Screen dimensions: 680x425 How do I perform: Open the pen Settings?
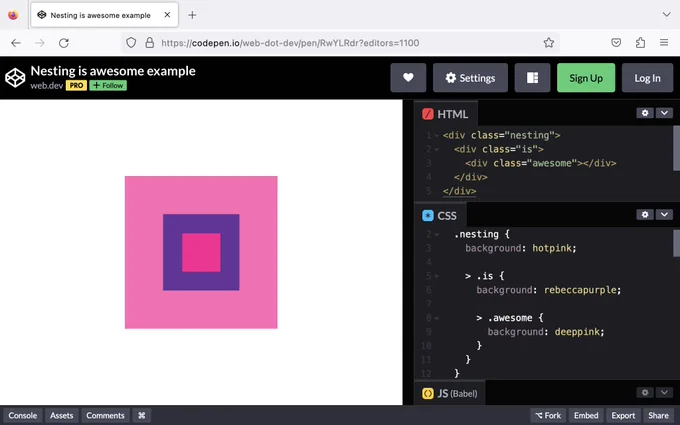click(x=470, y=78)
